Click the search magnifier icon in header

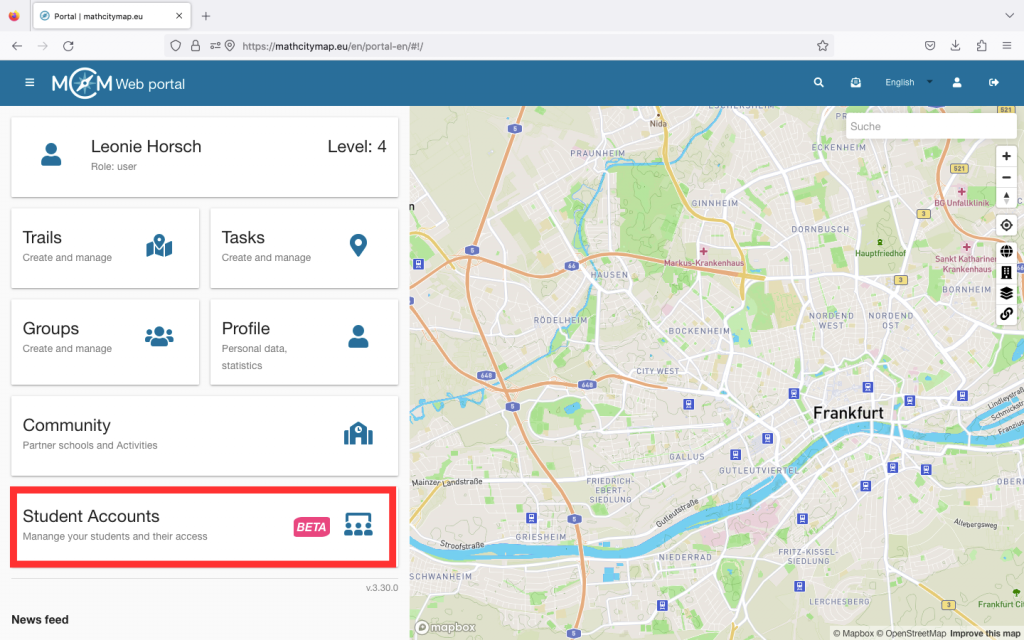[819, 83]
